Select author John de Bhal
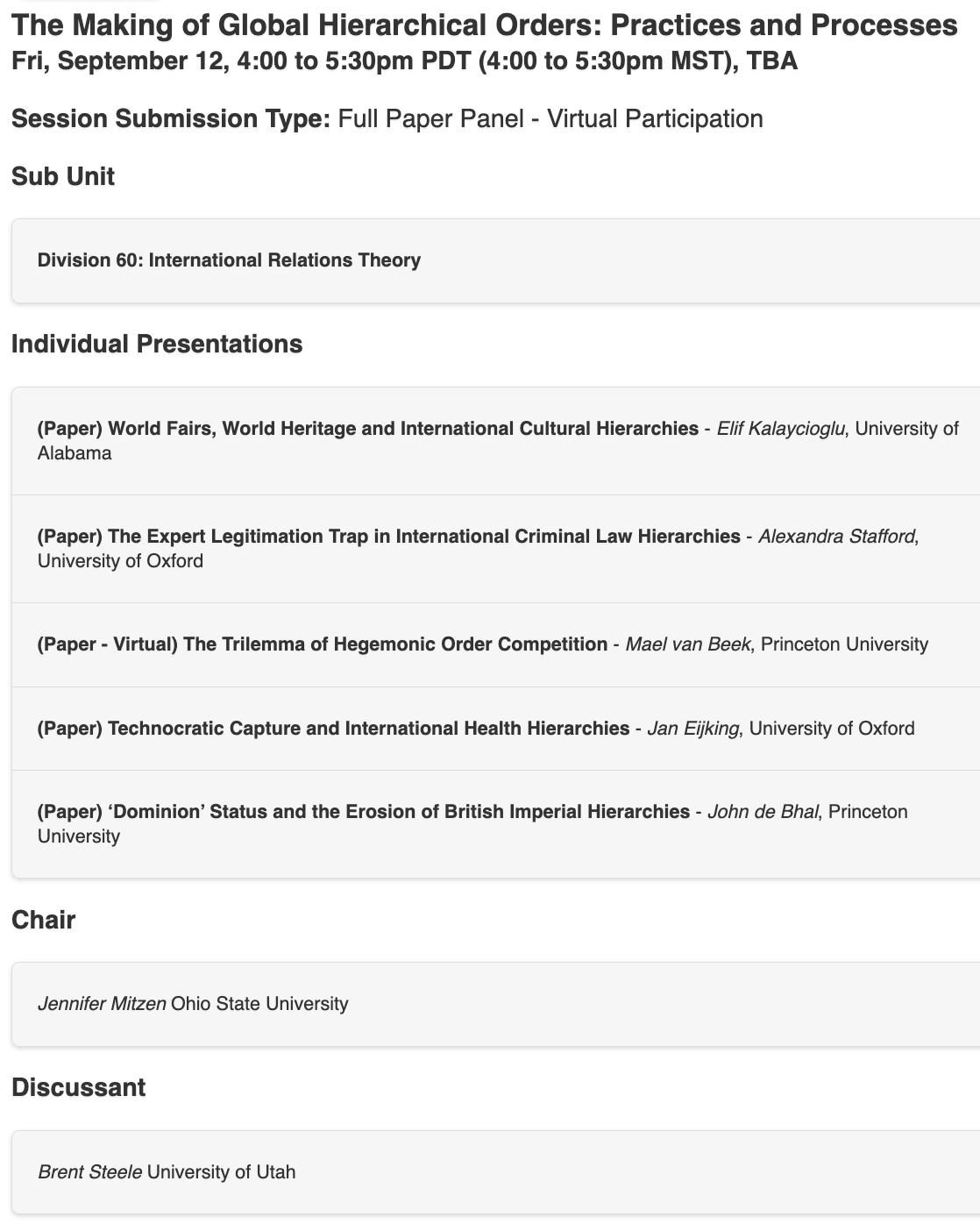980x1231 pixels. (x=763, y=812)
